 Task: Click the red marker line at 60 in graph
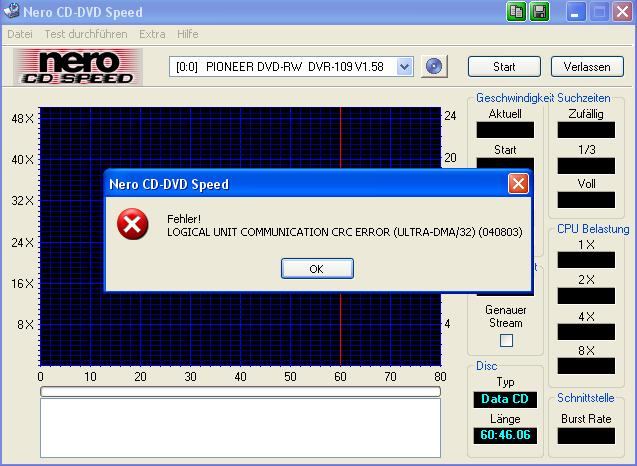pyautogui.click(x=340, y=138)
